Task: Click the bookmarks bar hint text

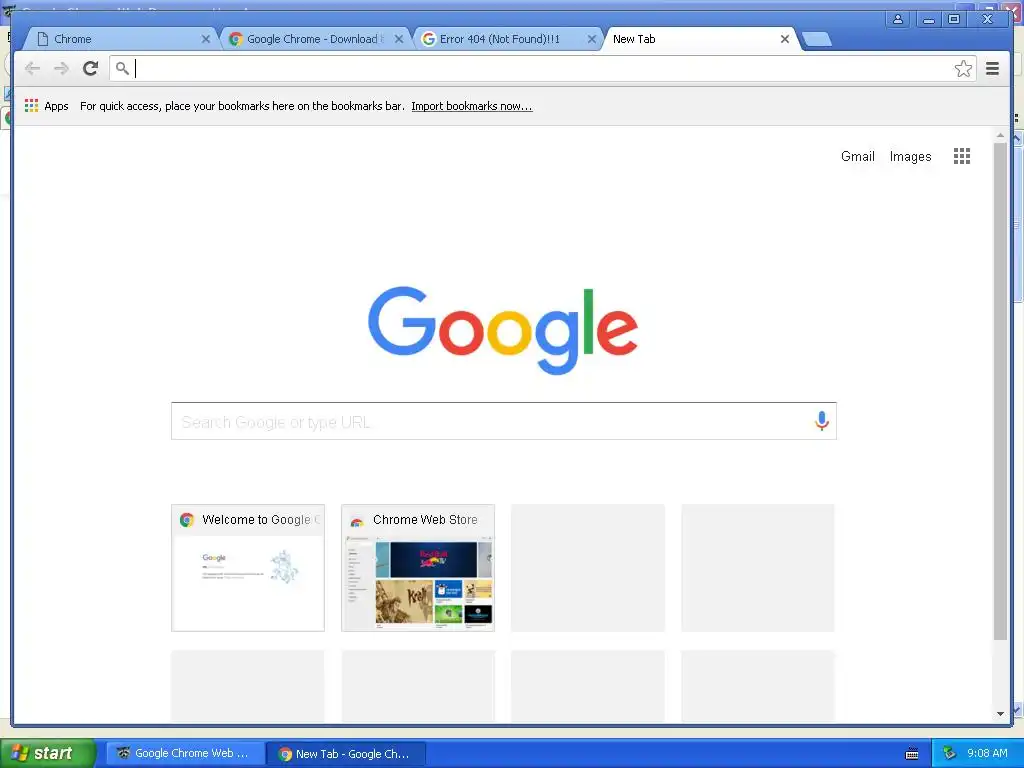Action: (x=242, y=106)
